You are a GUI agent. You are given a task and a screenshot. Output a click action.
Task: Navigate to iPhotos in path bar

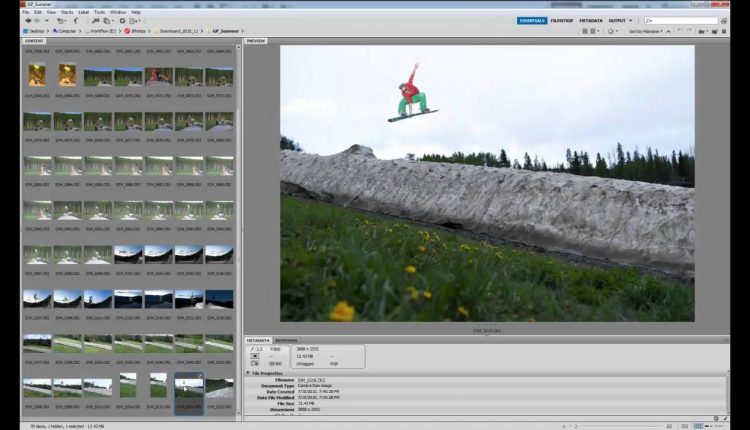(x=134, y=31)
